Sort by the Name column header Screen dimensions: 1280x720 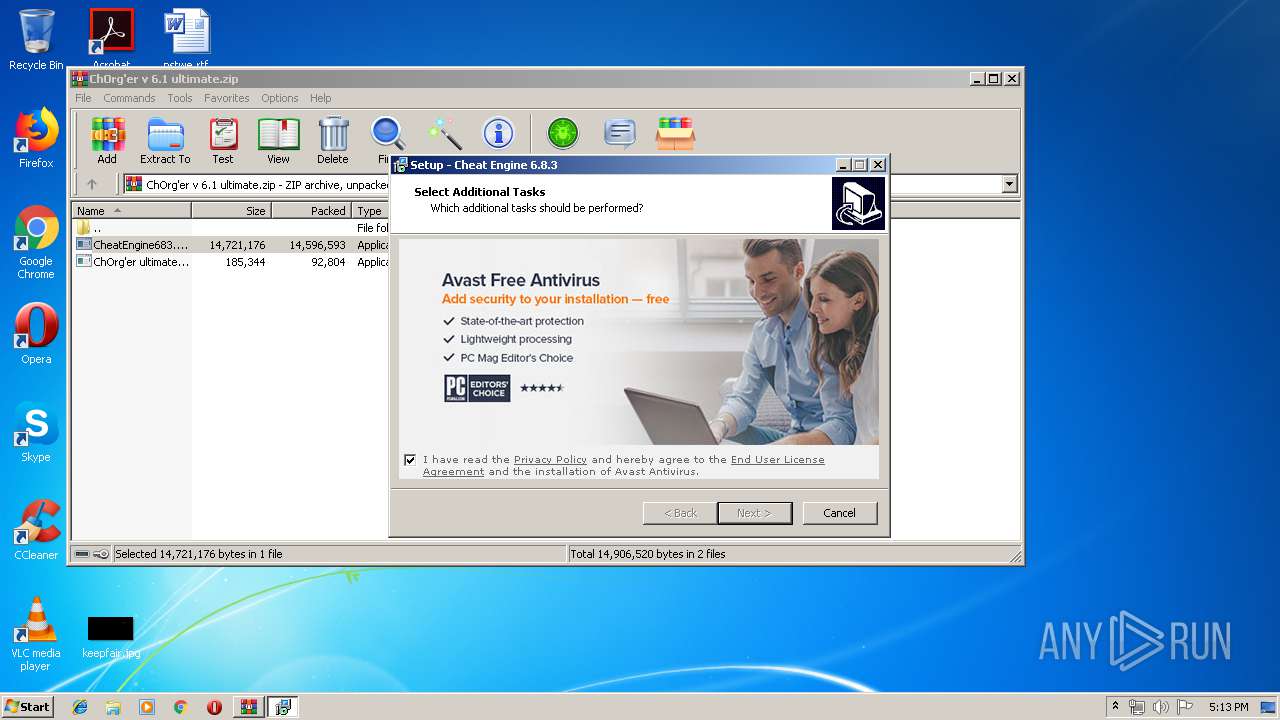click(x=131, y=211)
